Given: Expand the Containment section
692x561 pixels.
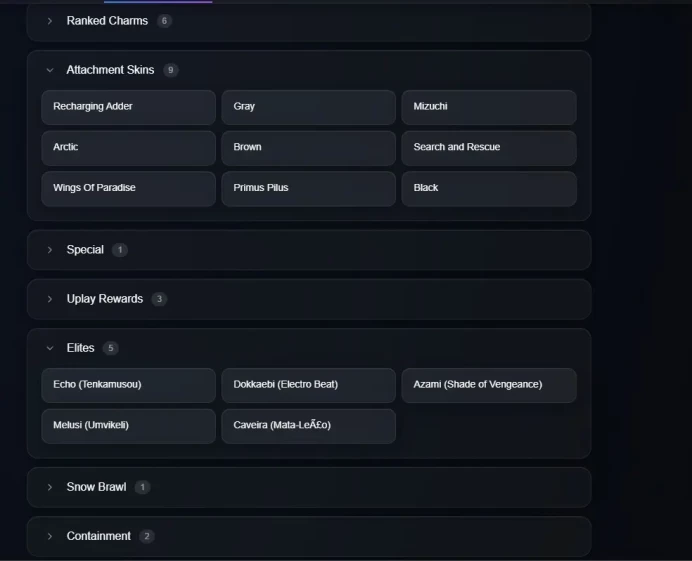Looking at the screenshot, I should [x=309, y=536].
